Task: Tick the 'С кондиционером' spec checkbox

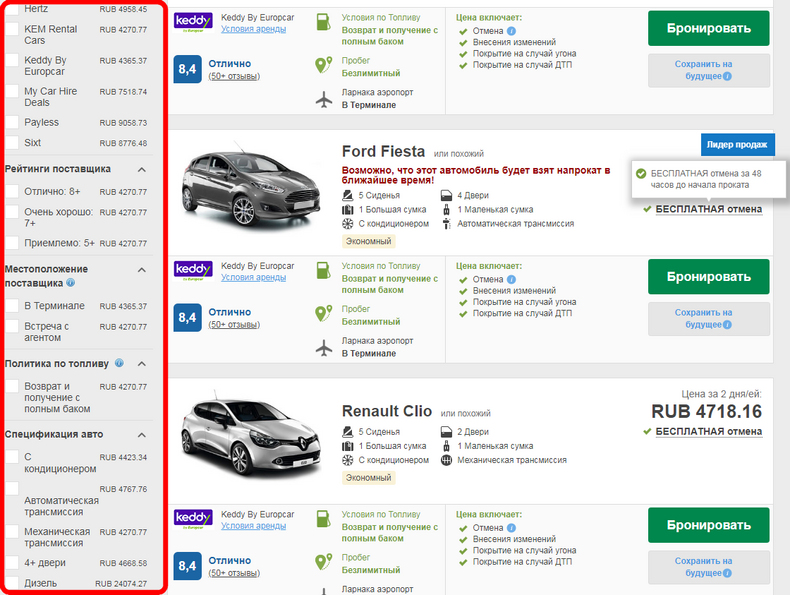Action: coord(12,457)
